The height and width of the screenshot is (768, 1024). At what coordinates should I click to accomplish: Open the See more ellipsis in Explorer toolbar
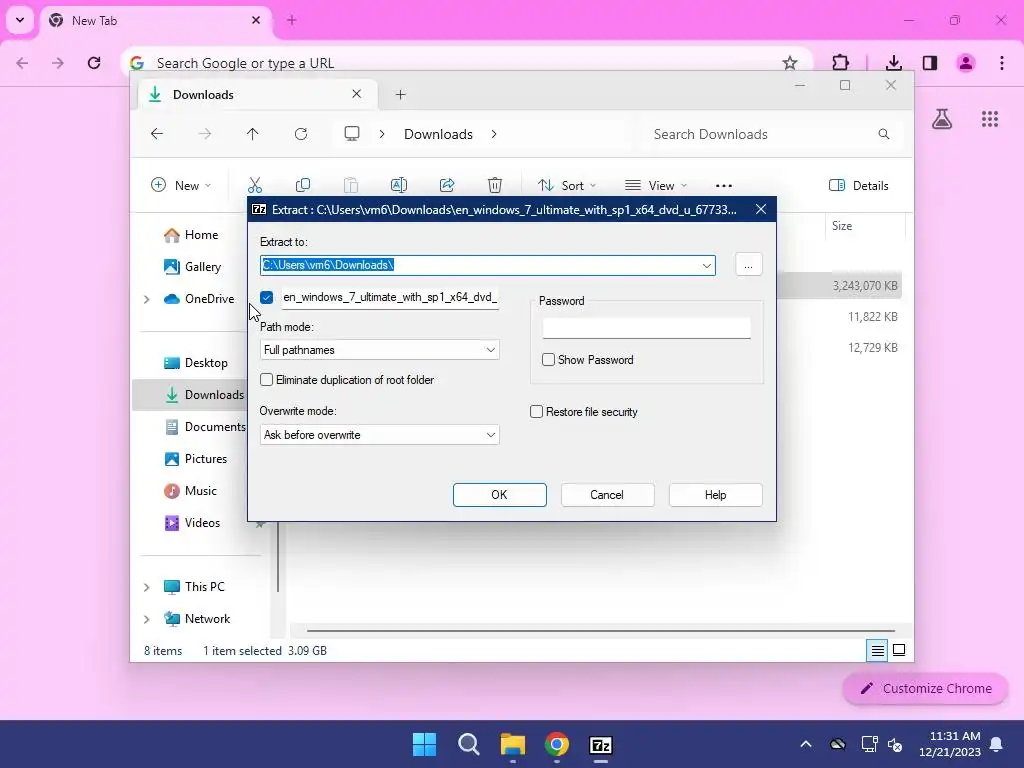pyautogui.click(x=724, y=185)
